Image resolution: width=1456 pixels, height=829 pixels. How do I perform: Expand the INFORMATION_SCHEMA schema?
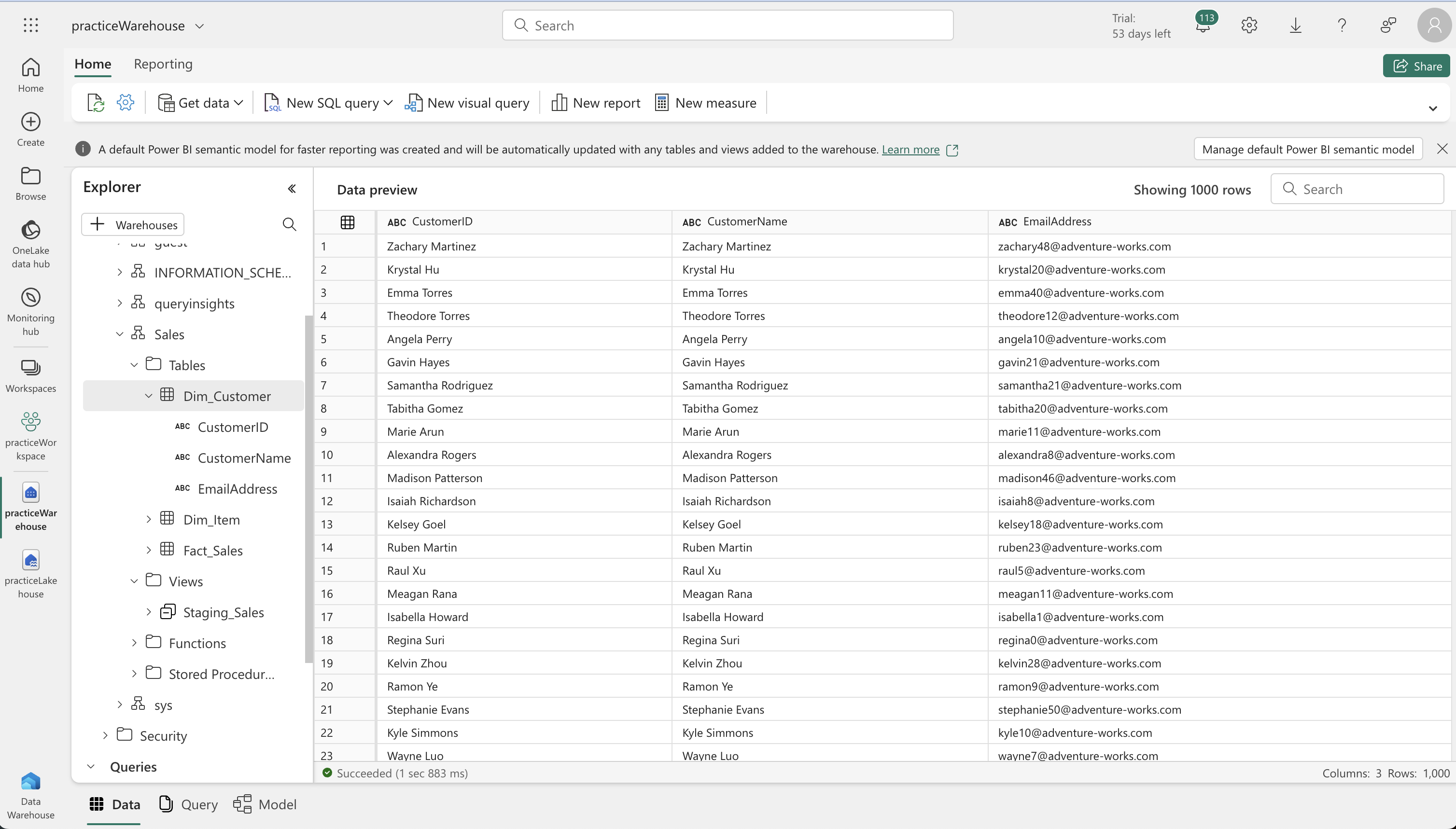point(120,272)
